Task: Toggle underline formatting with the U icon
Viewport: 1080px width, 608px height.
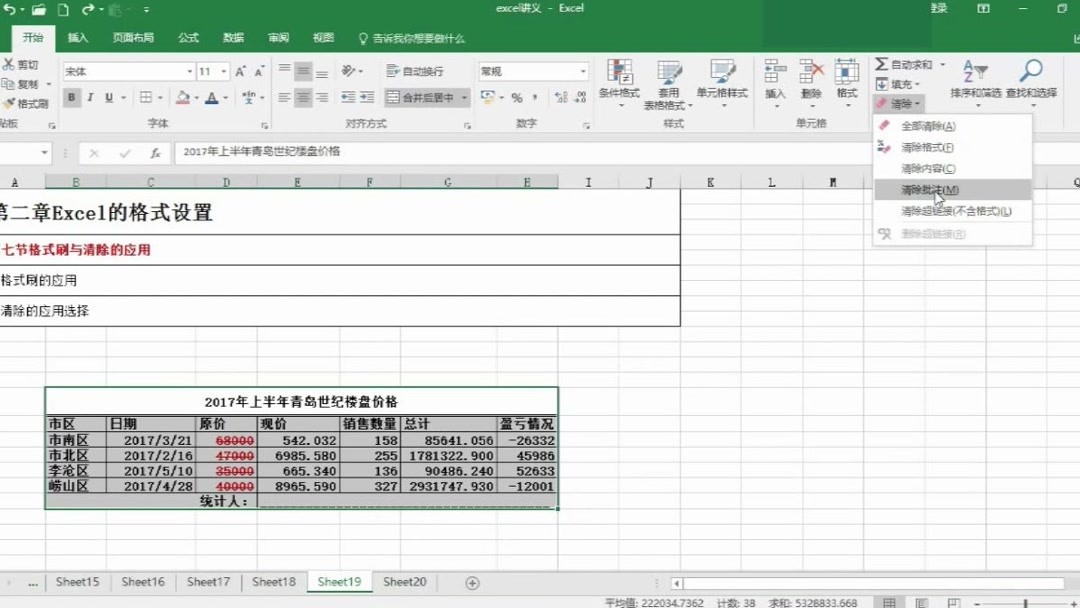Action: pos(106,98)
